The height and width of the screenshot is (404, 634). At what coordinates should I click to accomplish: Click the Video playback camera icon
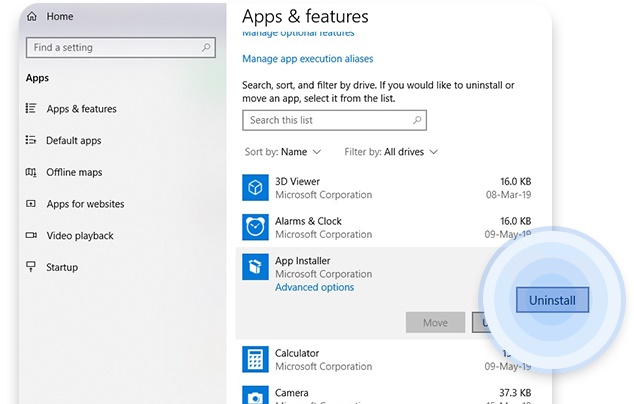coord(31,235)
